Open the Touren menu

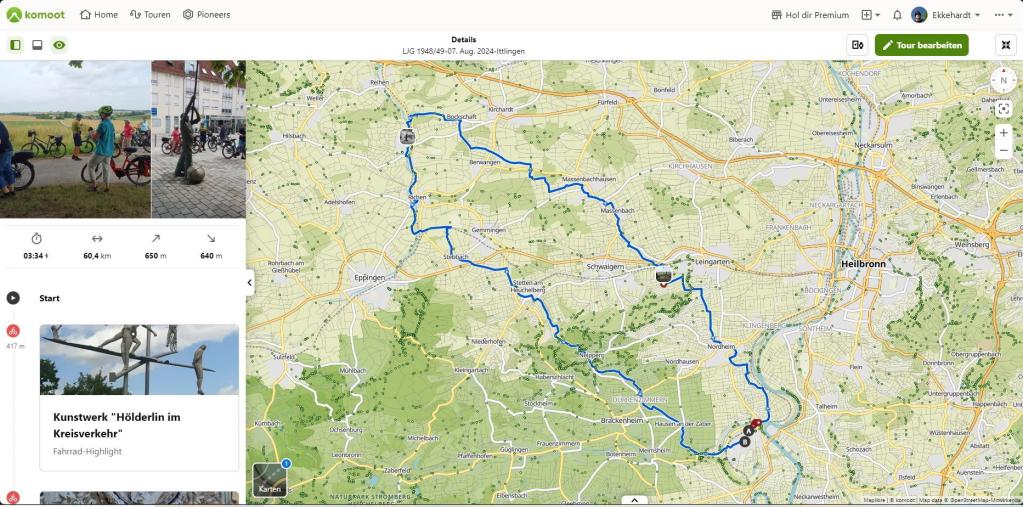(150, 14)
